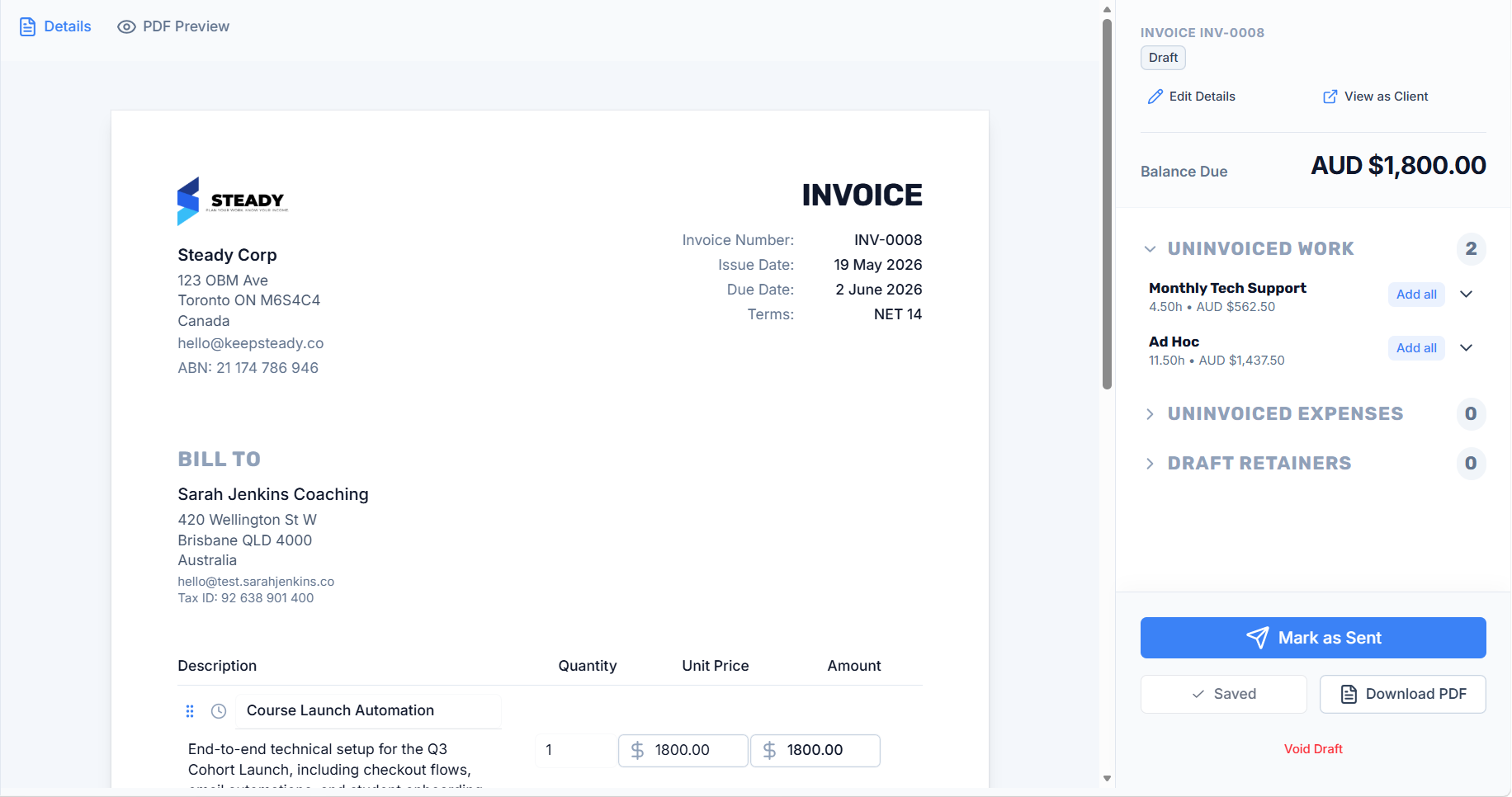Click the Steady company logo
This screenshot has height=797, width=1512.
coord(233,200)
